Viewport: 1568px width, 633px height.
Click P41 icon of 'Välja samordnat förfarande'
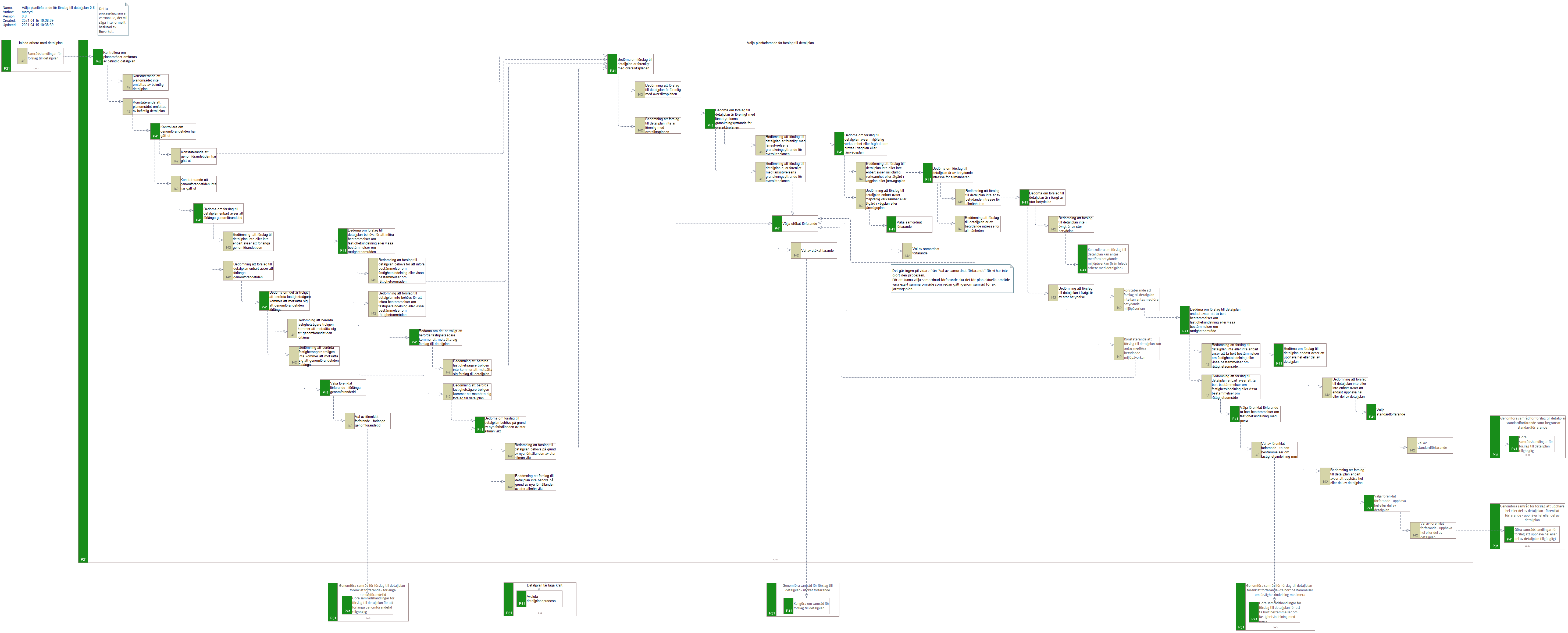[891, 225]
